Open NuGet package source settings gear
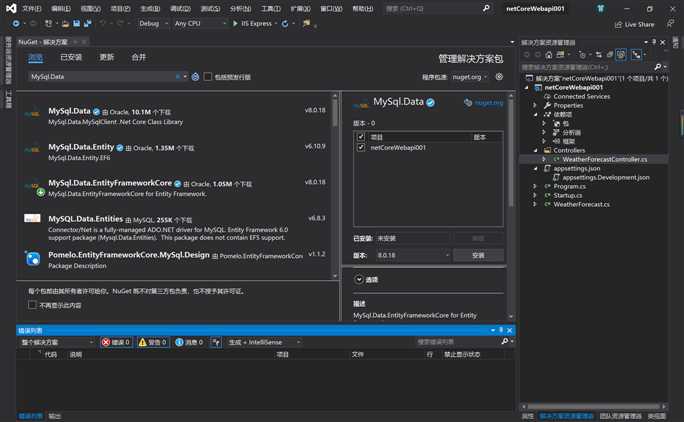Screen dimensions: 684x422 [x=499, y=77]
